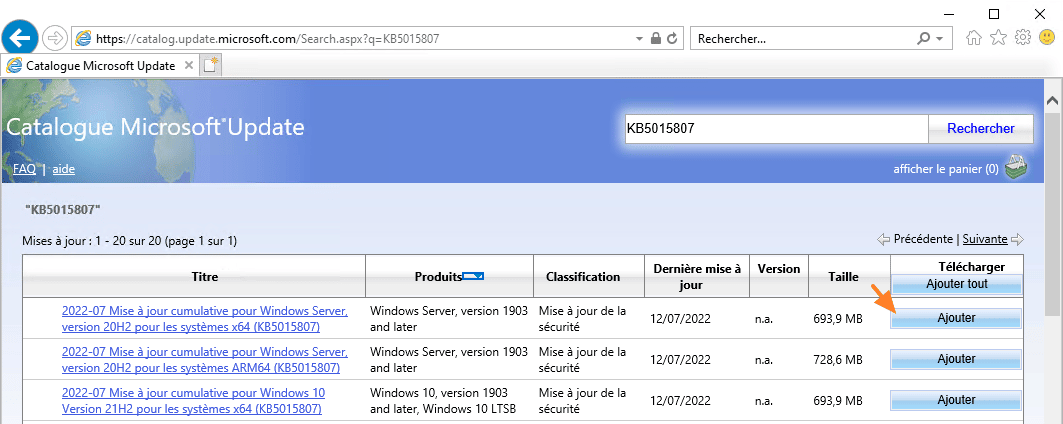
Task: Click the right arrow next to Suivante
Action: click(1017, 239)
